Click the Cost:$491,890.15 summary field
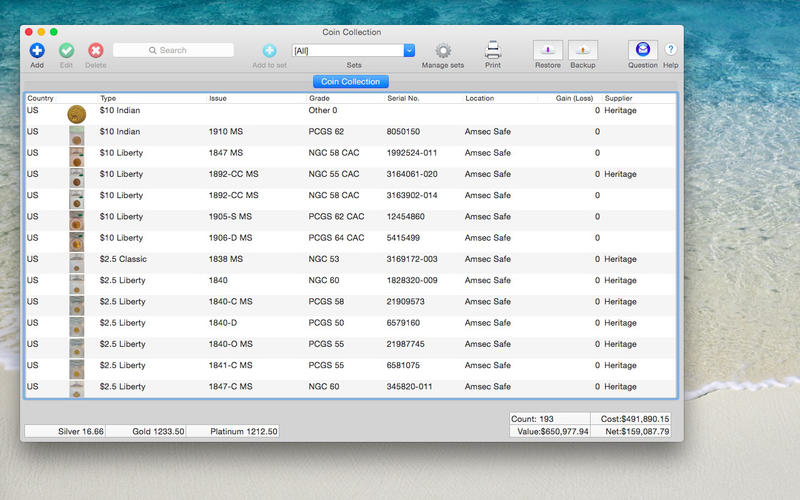 coord(631,419)
